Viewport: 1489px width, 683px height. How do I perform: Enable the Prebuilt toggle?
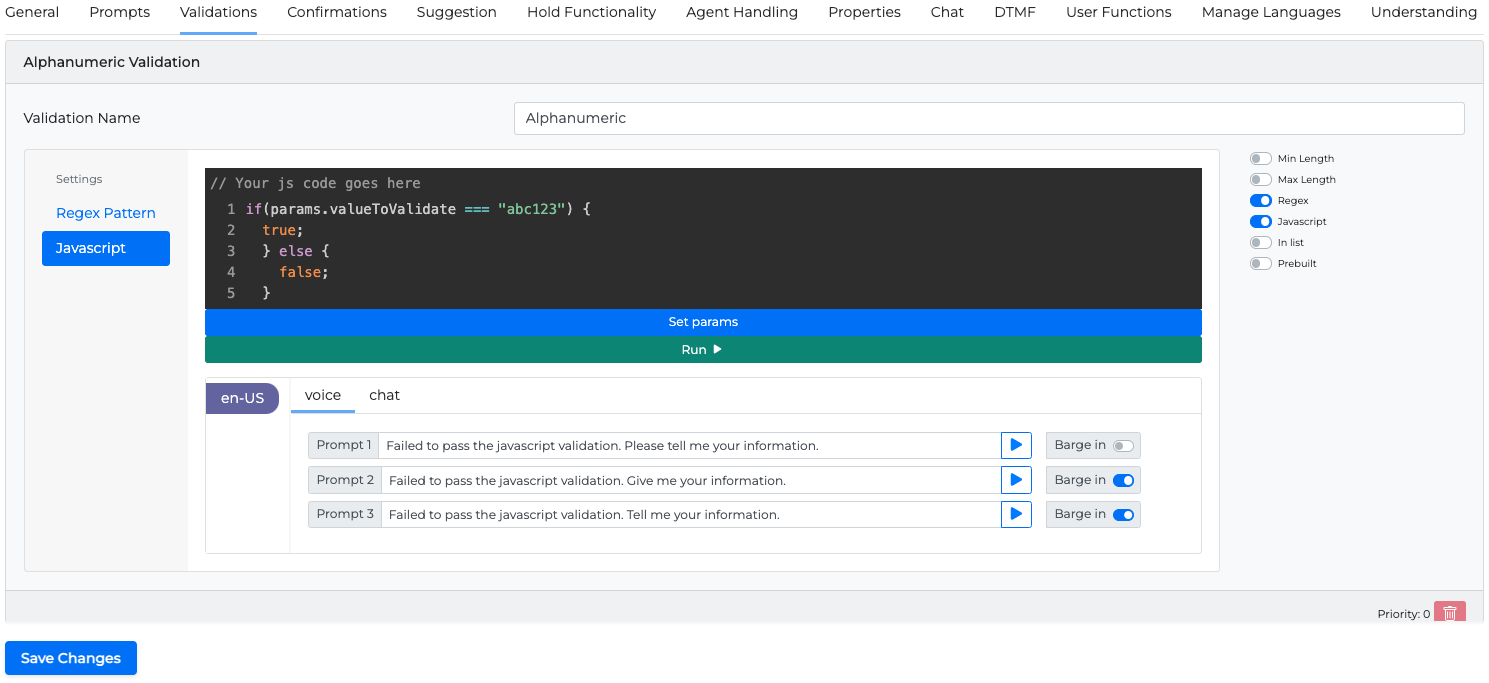(1260, 264)
